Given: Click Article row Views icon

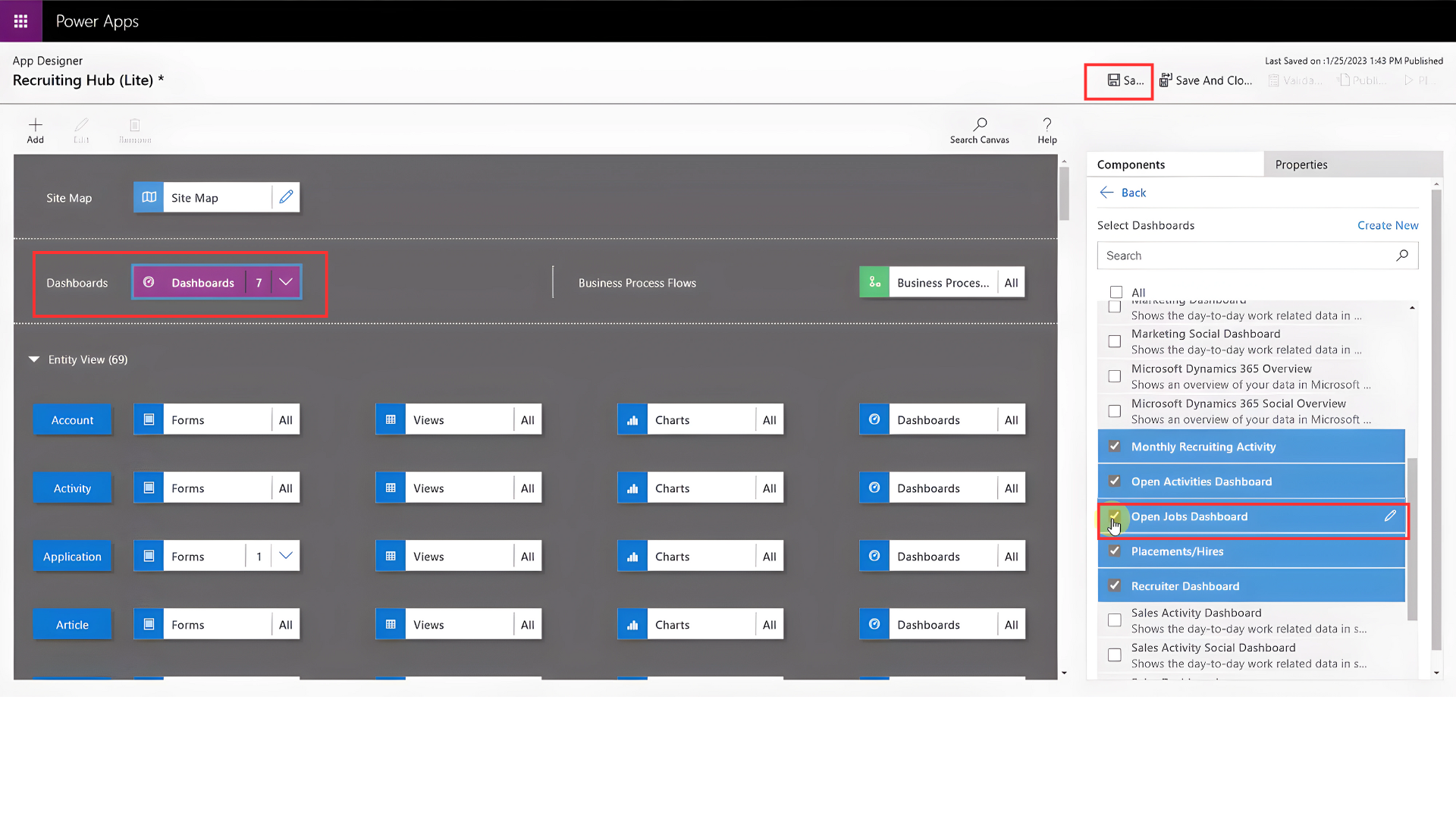Looking at the screenshot, I should pos(391,624).
